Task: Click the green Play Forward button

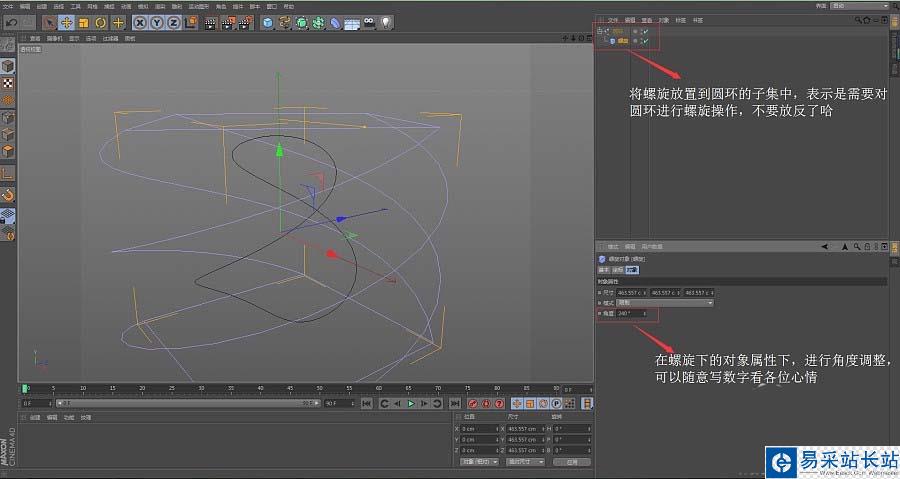Action: (x=411, y=404)
